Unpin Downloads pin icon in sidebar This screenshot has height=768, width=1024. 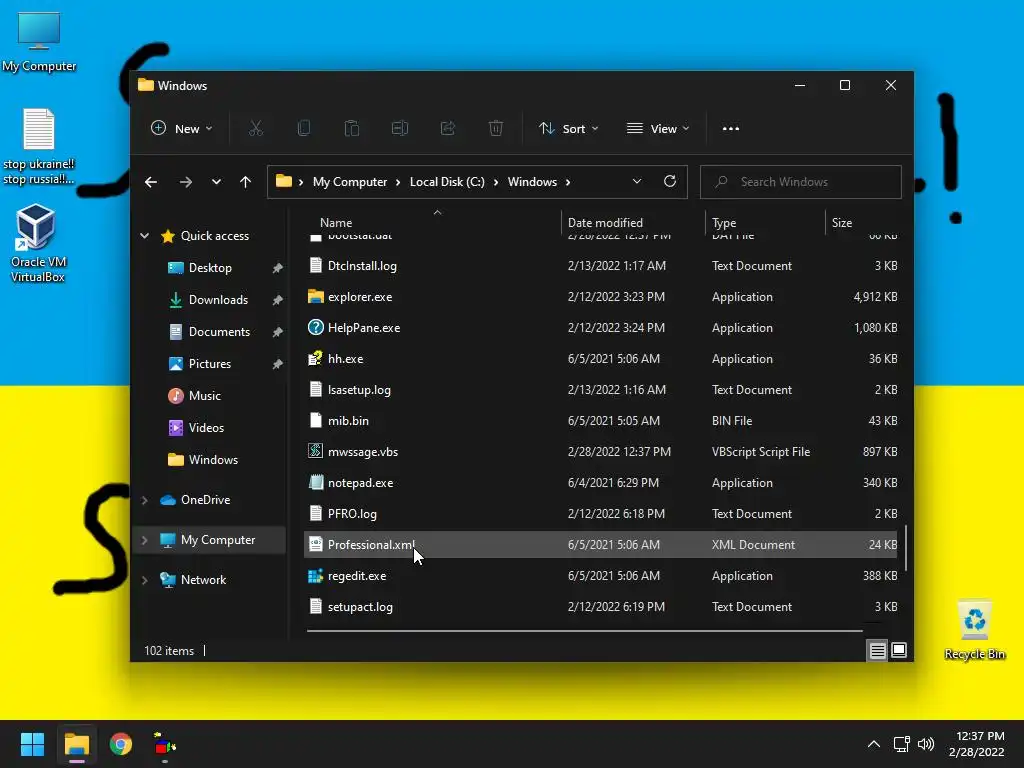pyautogui.click(x=278, y=300)
